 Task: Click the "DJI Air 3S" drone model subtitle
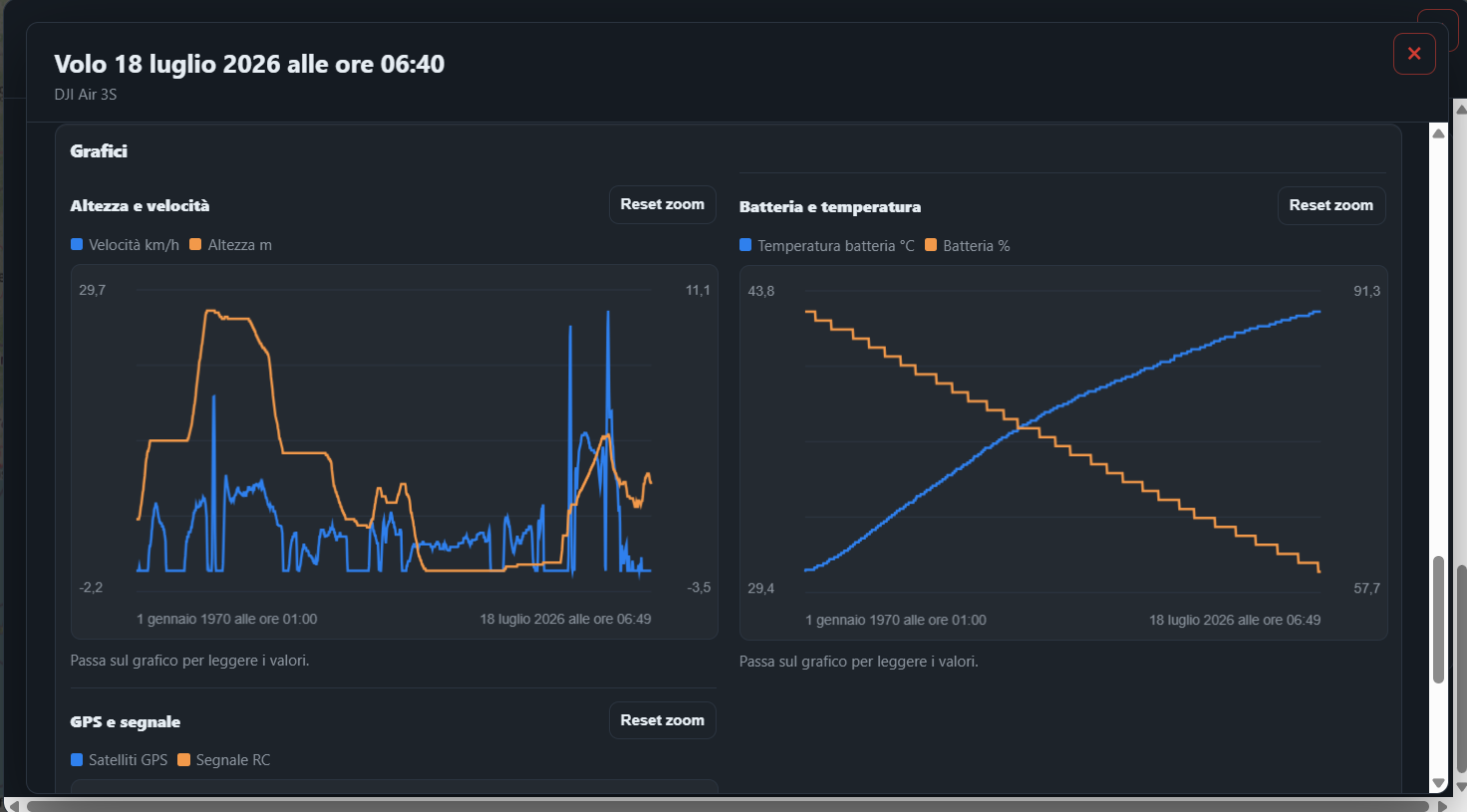tap(86, 95)
